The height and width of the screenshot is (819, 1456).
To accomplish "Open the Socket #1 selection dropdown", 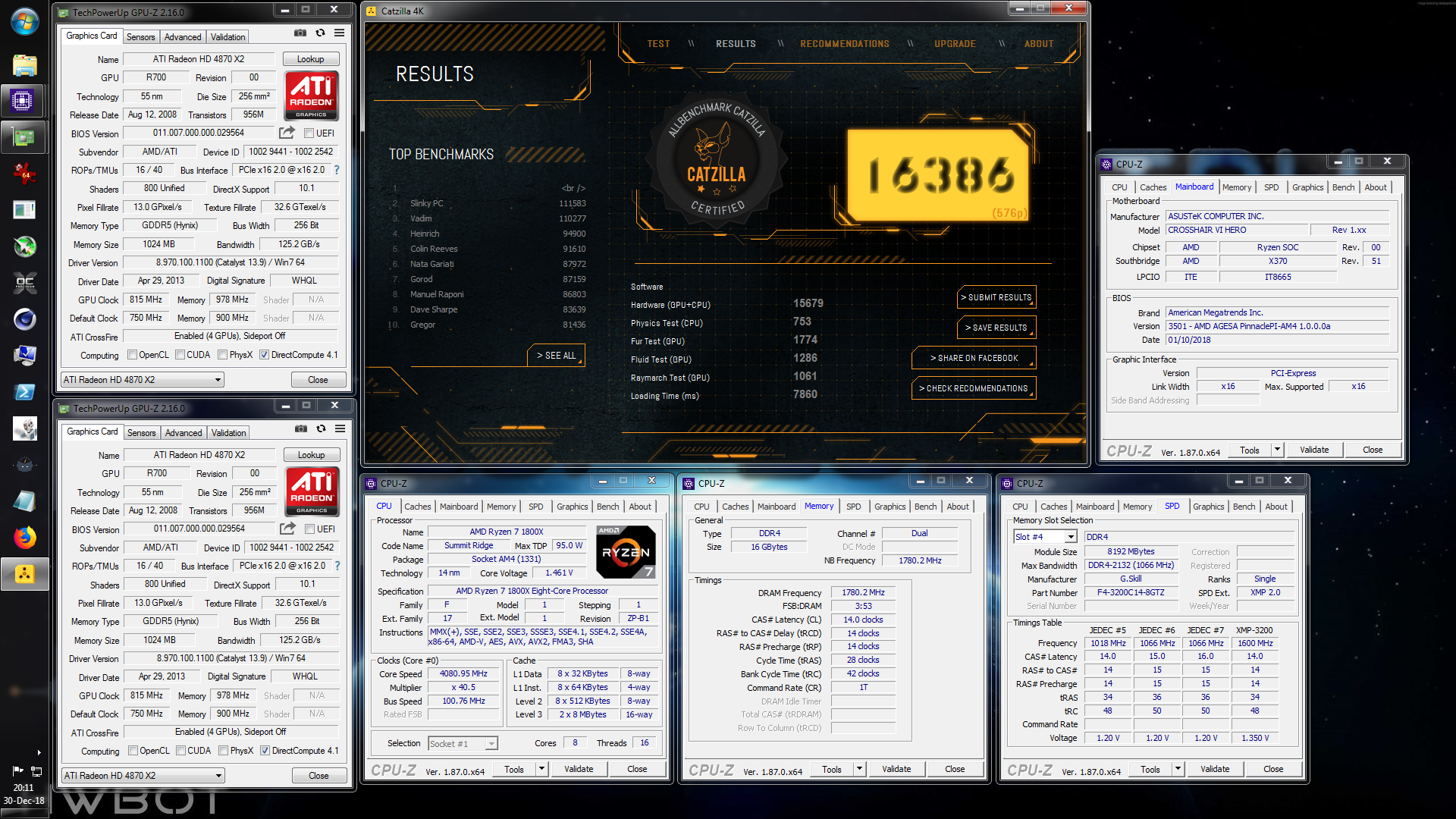I will point(463,744).
